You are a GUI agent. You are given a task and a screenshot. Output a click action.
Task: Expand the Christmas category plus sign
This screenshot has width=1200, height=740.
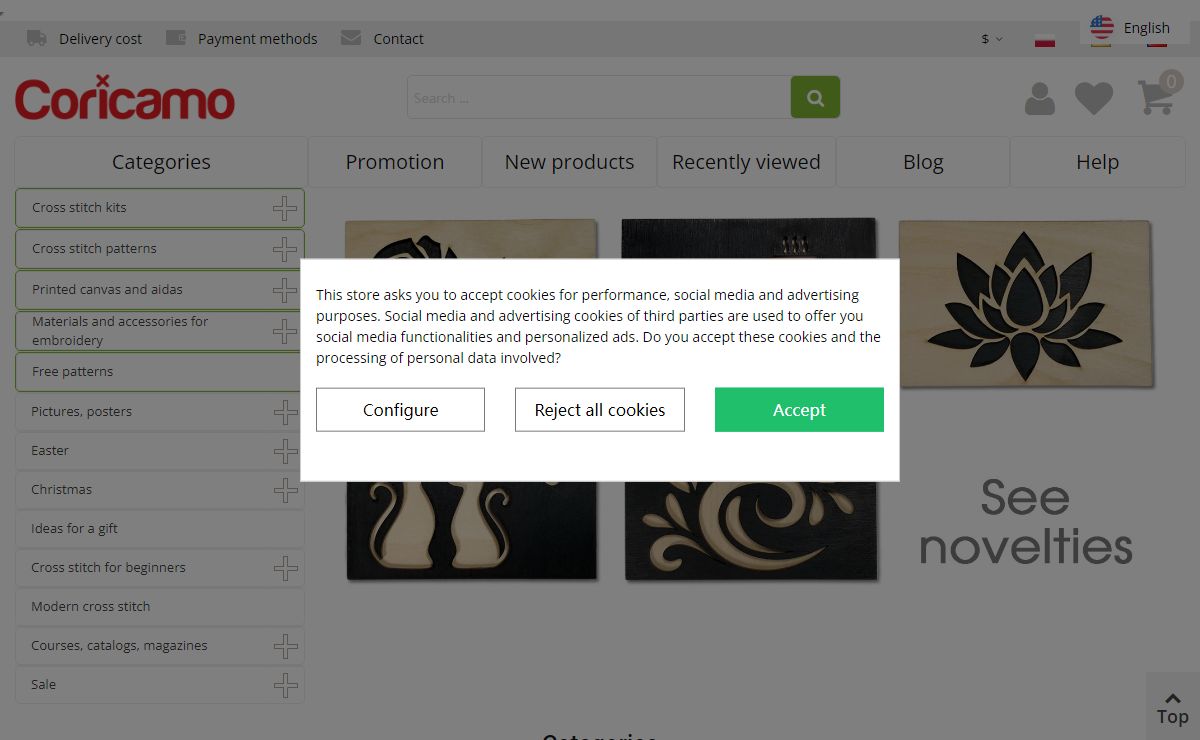tap(286, 490)
